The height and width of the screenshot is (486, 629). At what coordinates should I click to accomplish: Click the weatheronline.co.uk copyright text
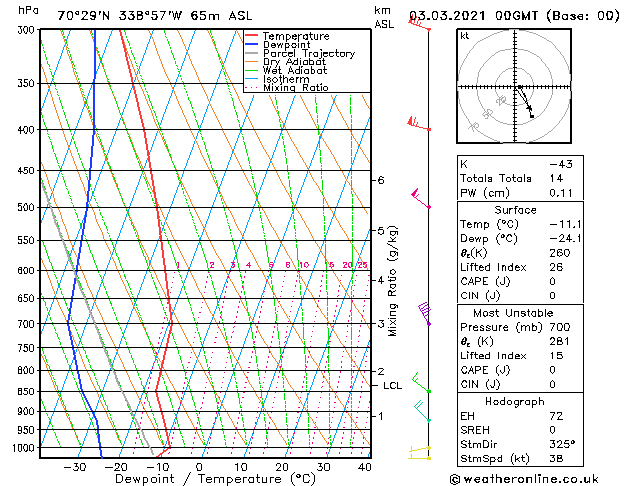click(x=524, y=479)
